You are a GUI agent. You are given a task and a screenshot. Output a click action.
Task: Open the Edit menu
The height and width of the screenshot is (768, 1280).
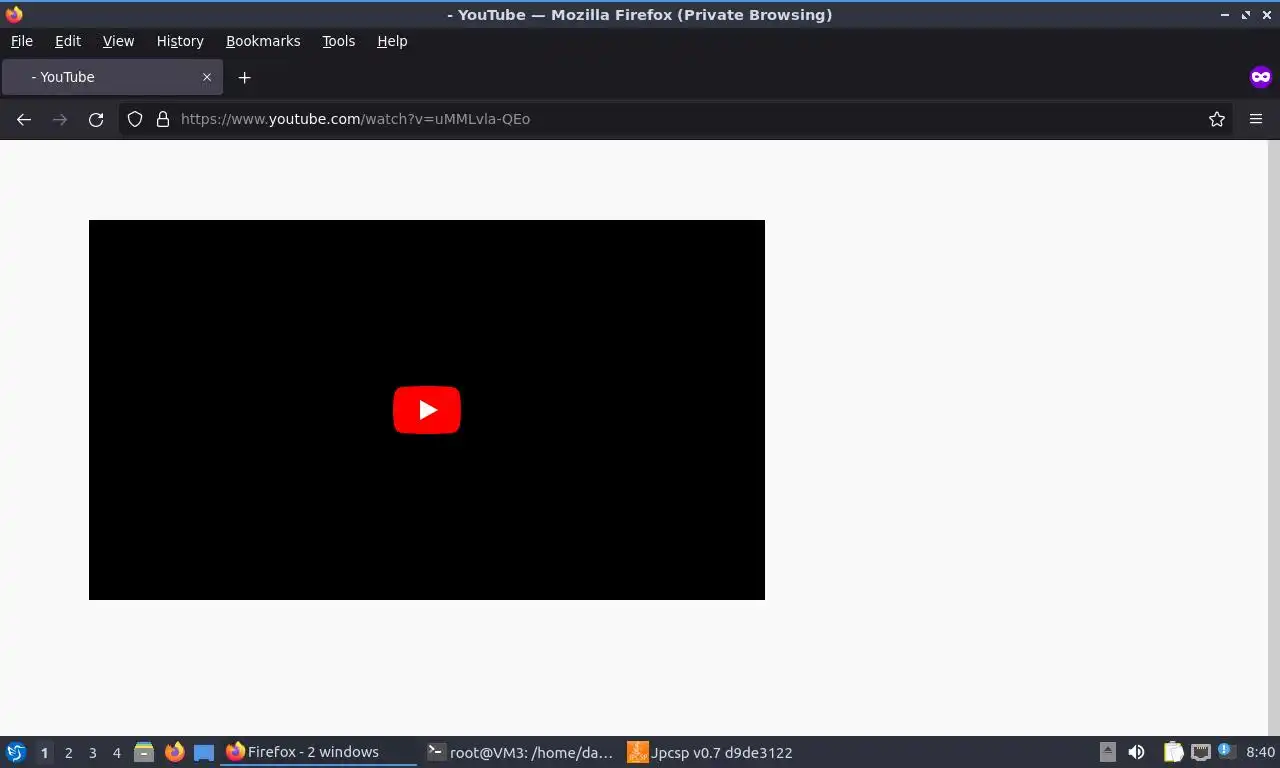click(68, 41)
